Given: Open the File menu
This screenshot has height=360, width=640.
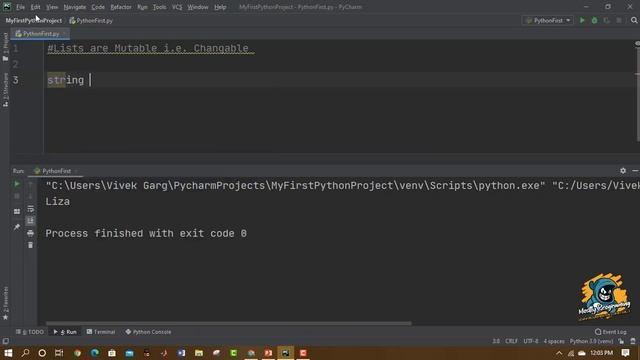Looking at the screenshot, I should 20,7.
